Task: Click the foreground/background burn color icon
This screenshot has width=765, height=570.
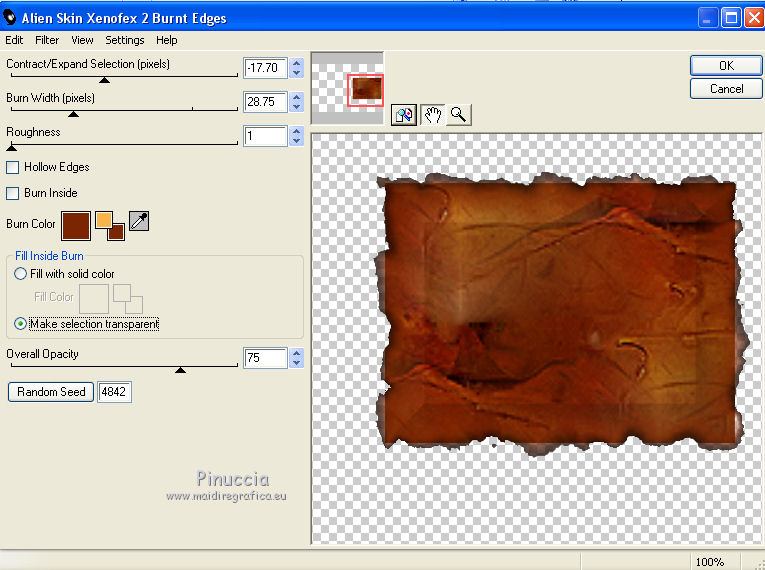Action: (x=109, y=225)
